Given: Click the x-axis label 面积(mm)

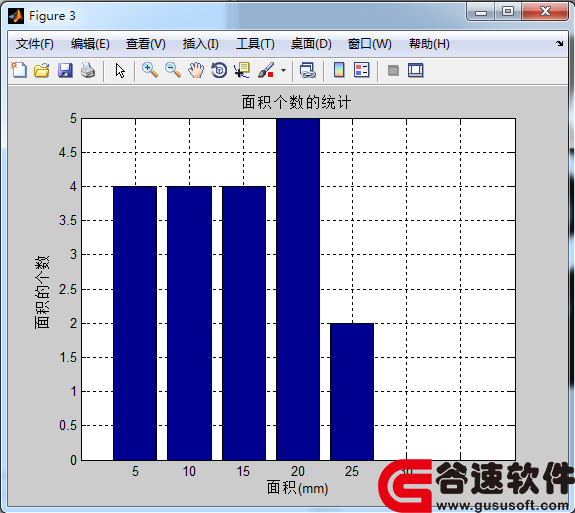Looking at the screenshot, I should 297,488.
